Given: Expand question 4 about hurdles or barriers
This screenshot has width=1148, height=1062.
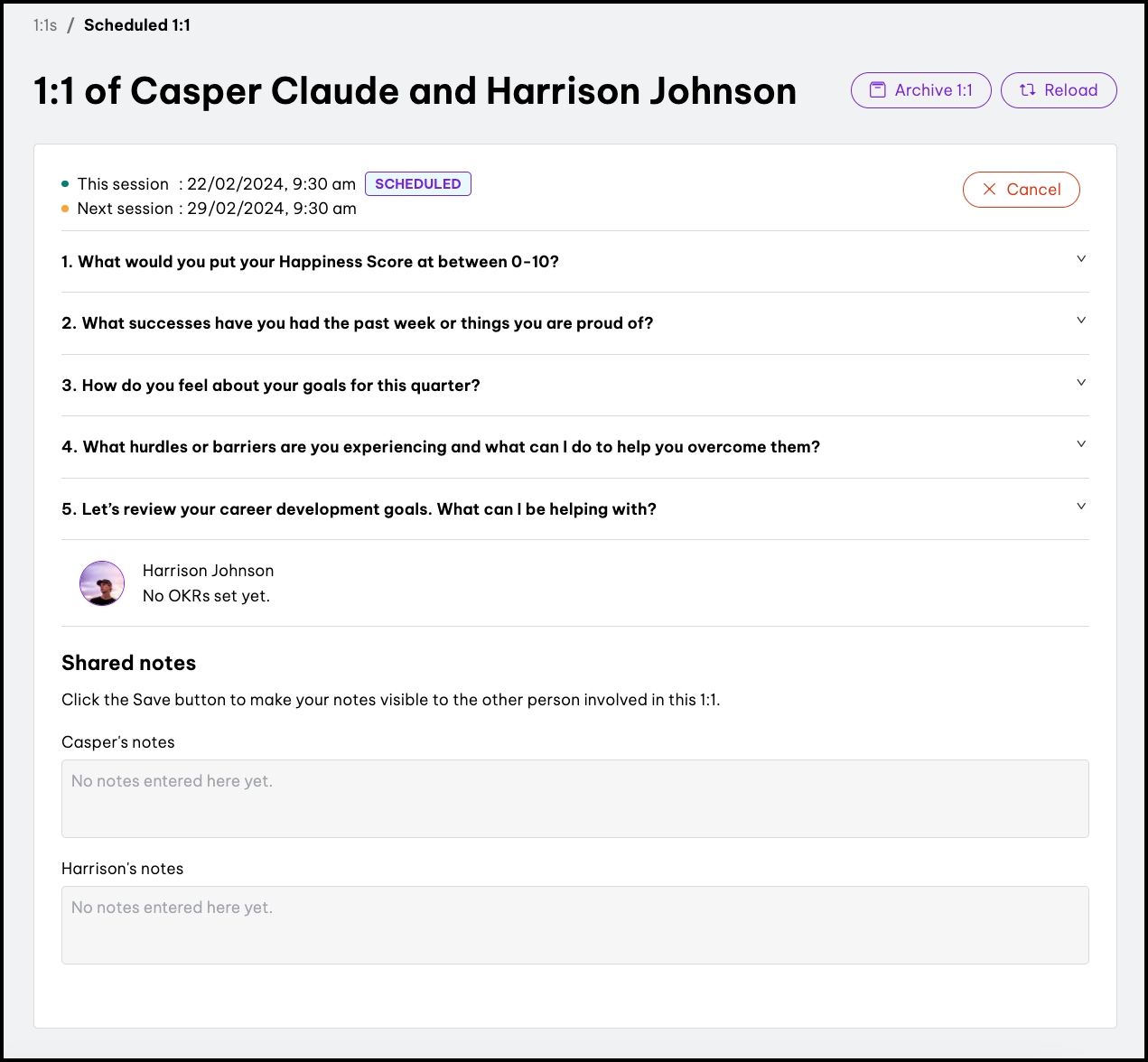Looking at the screenshot, I should (x=1080, y=444).
